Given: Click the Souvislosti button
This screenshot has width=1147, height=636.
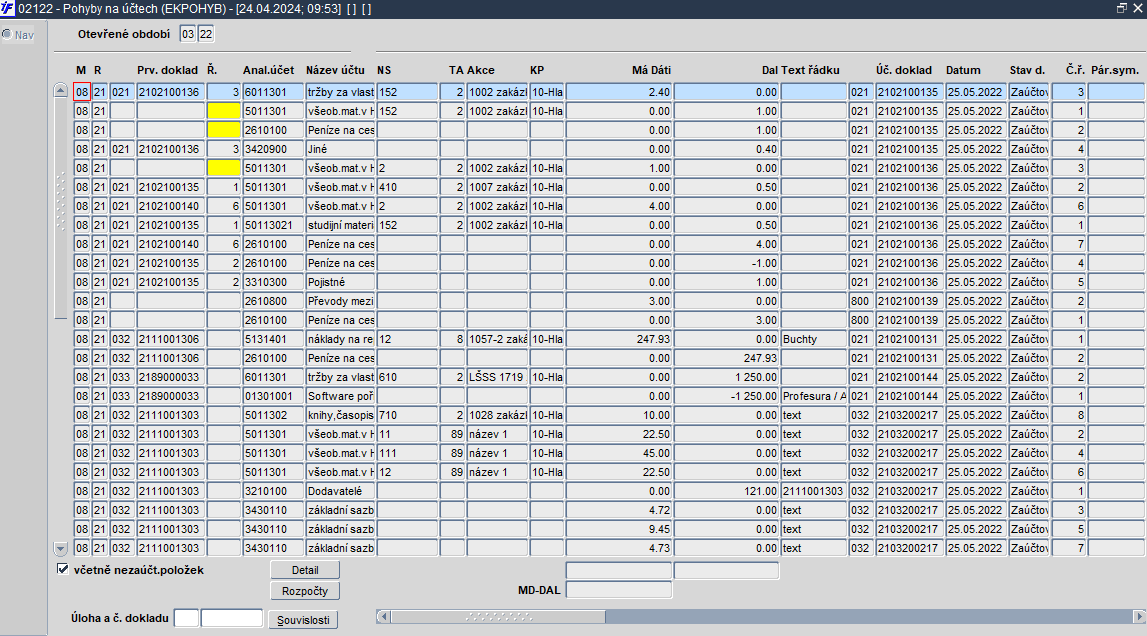Looking at the screenshot, I should [303, 620].
